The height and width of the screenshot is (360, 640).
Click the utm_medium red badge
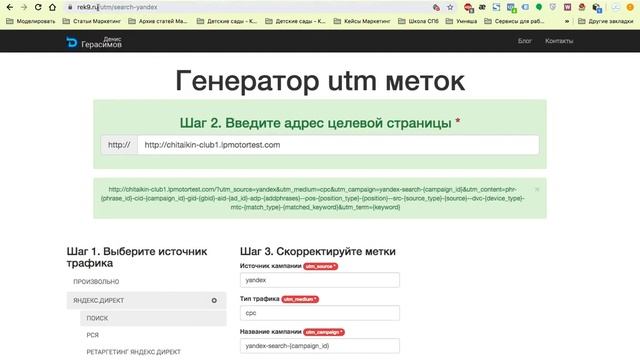pos(300,299)
